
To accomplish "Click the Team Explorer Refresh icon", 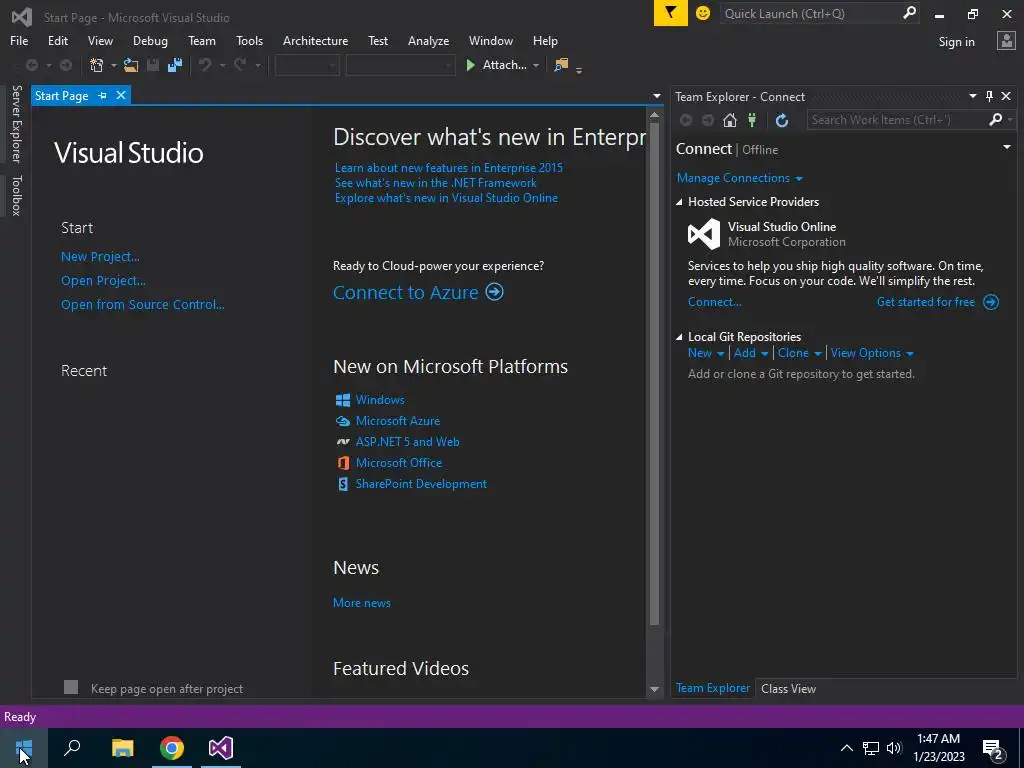I will point(782,120).
